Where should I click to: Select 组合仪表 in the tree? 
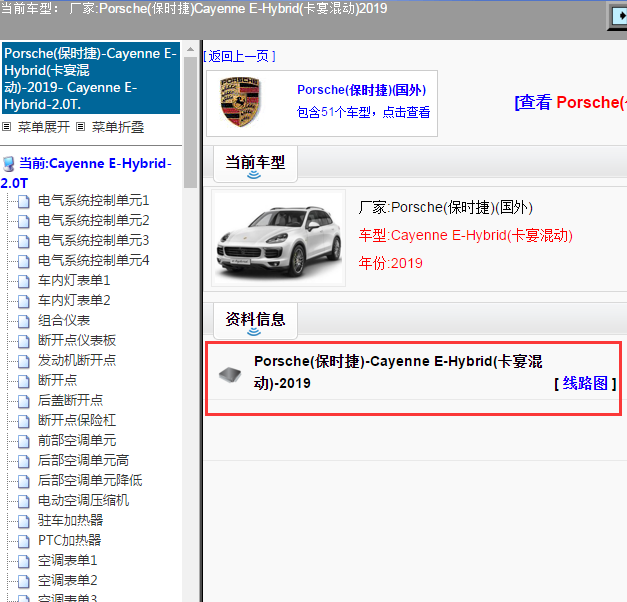tap(64, 320)
